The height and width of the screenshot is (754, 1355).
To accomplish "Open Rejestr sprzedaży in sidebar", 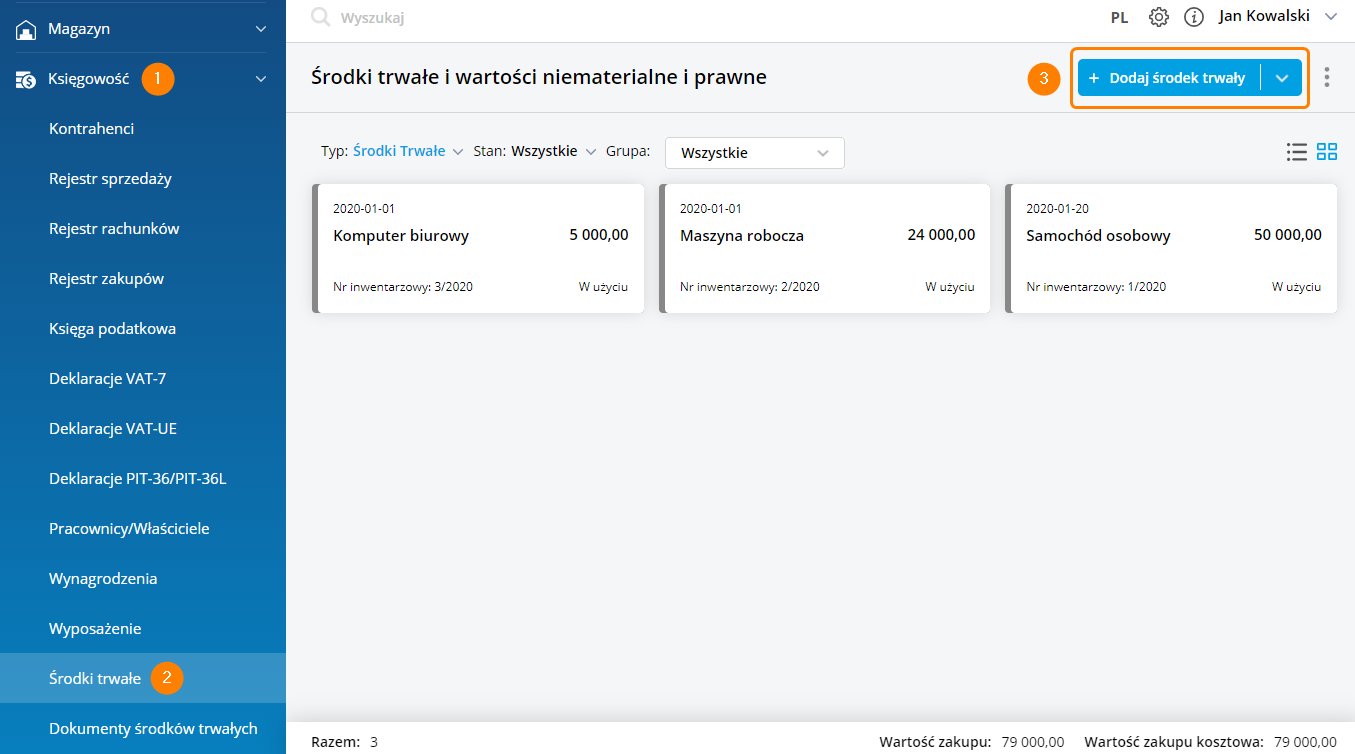I will (x=110, y=179).
